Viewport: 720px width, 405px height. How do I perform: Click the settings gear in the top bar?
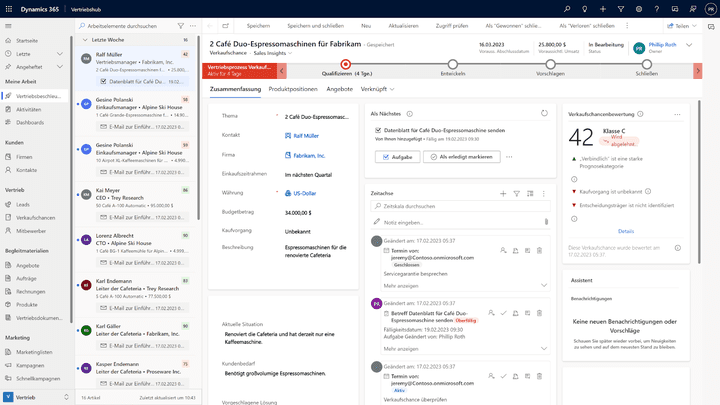pyautogui.click(x=640, y=9)
